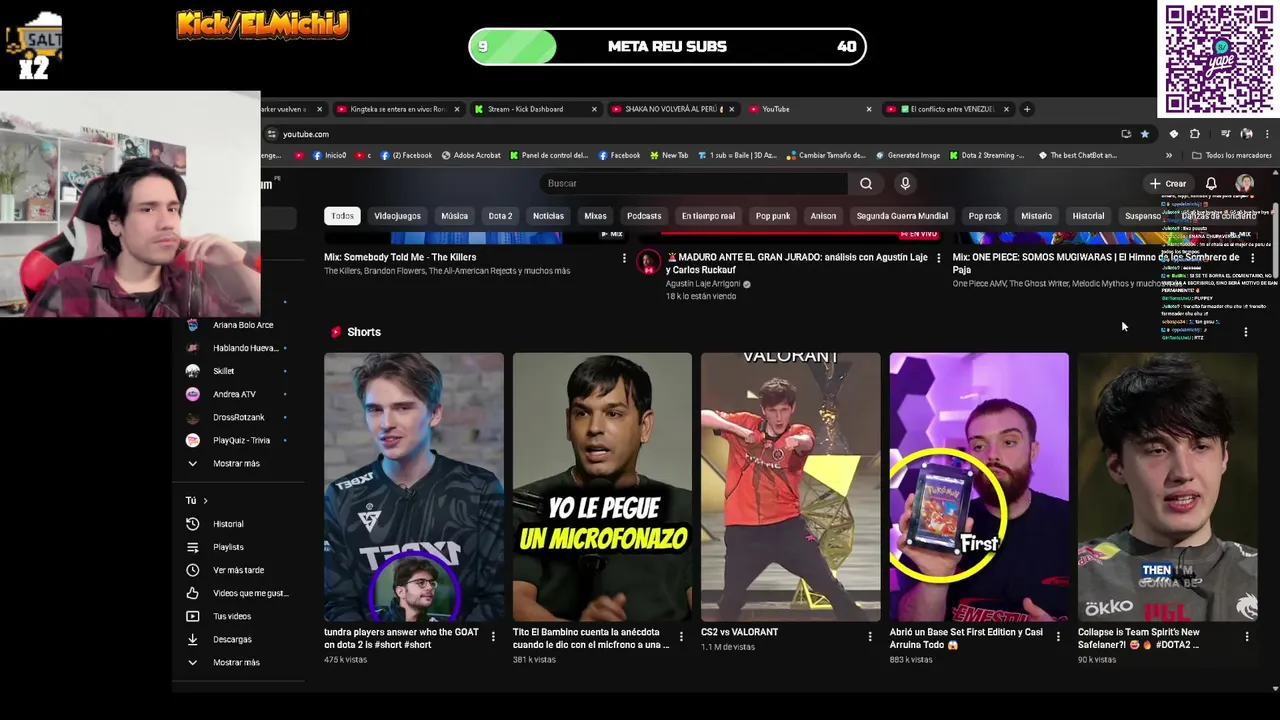Select the Podcasts filter chip

(x=644, y=216)
